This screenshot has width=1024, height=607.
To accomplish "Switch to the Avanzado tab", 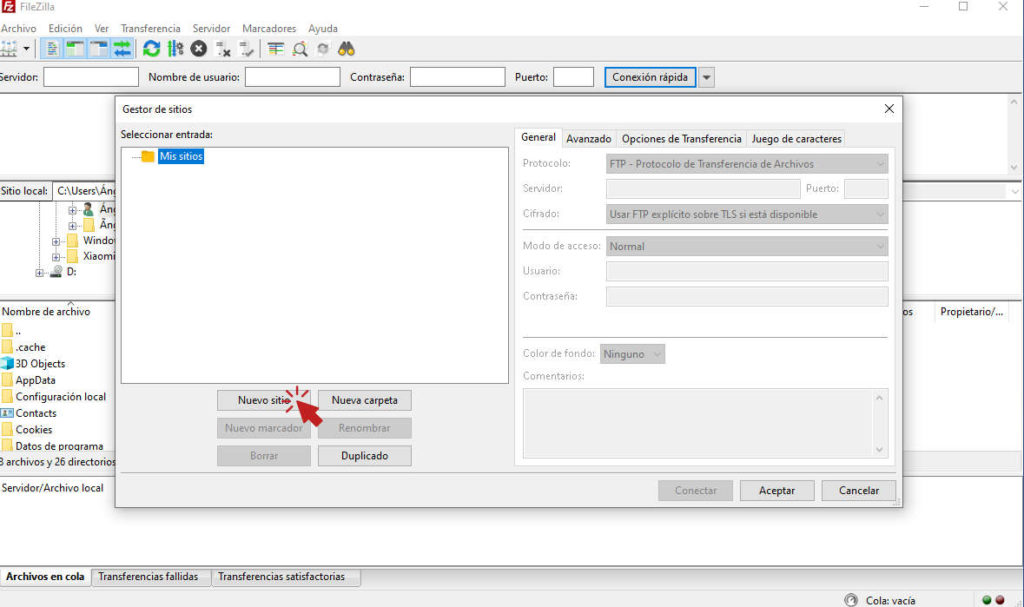I will [x=588, y=139].
